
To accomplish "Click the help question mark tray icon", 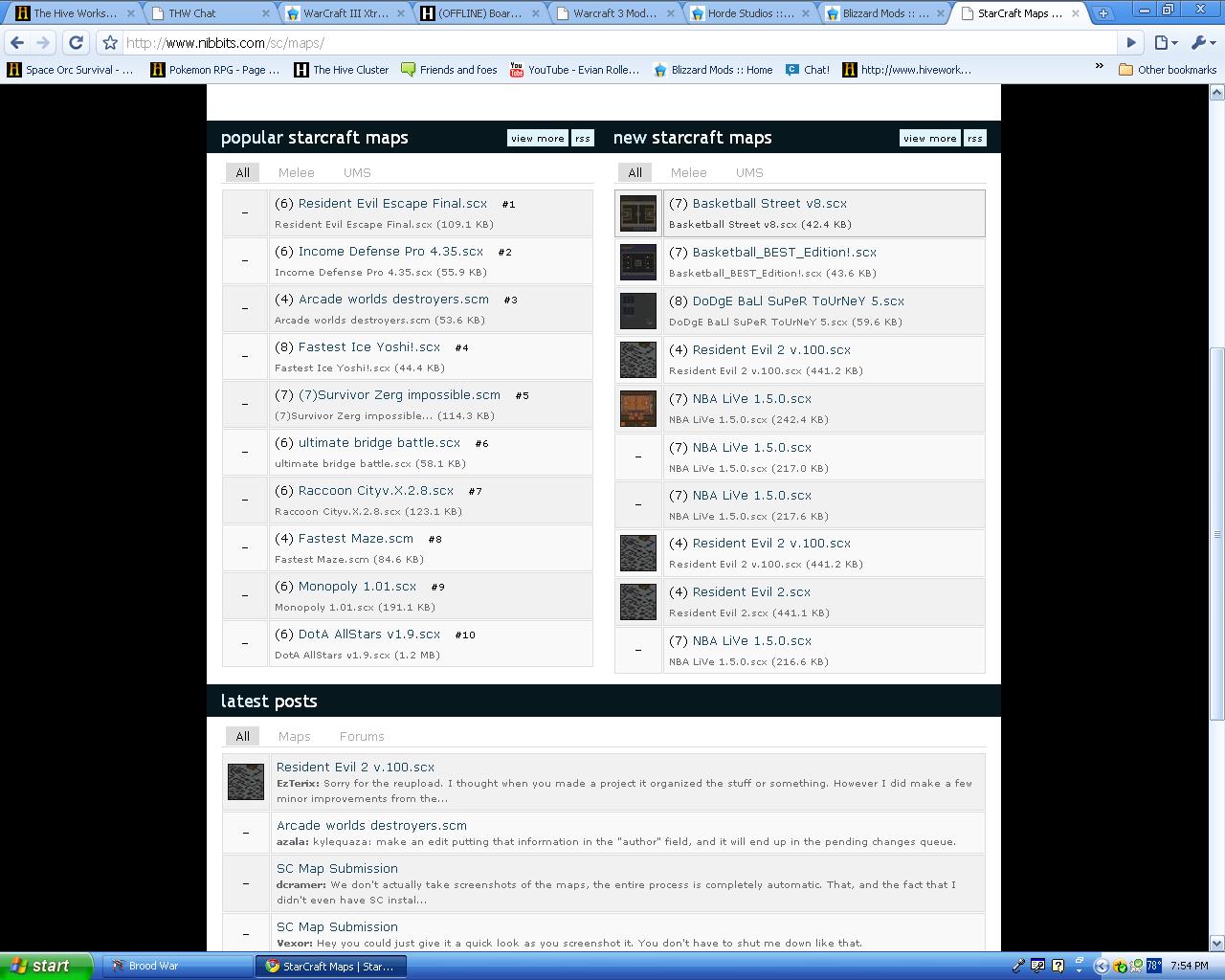I will pyautogui.click(x=1058, y=966).
